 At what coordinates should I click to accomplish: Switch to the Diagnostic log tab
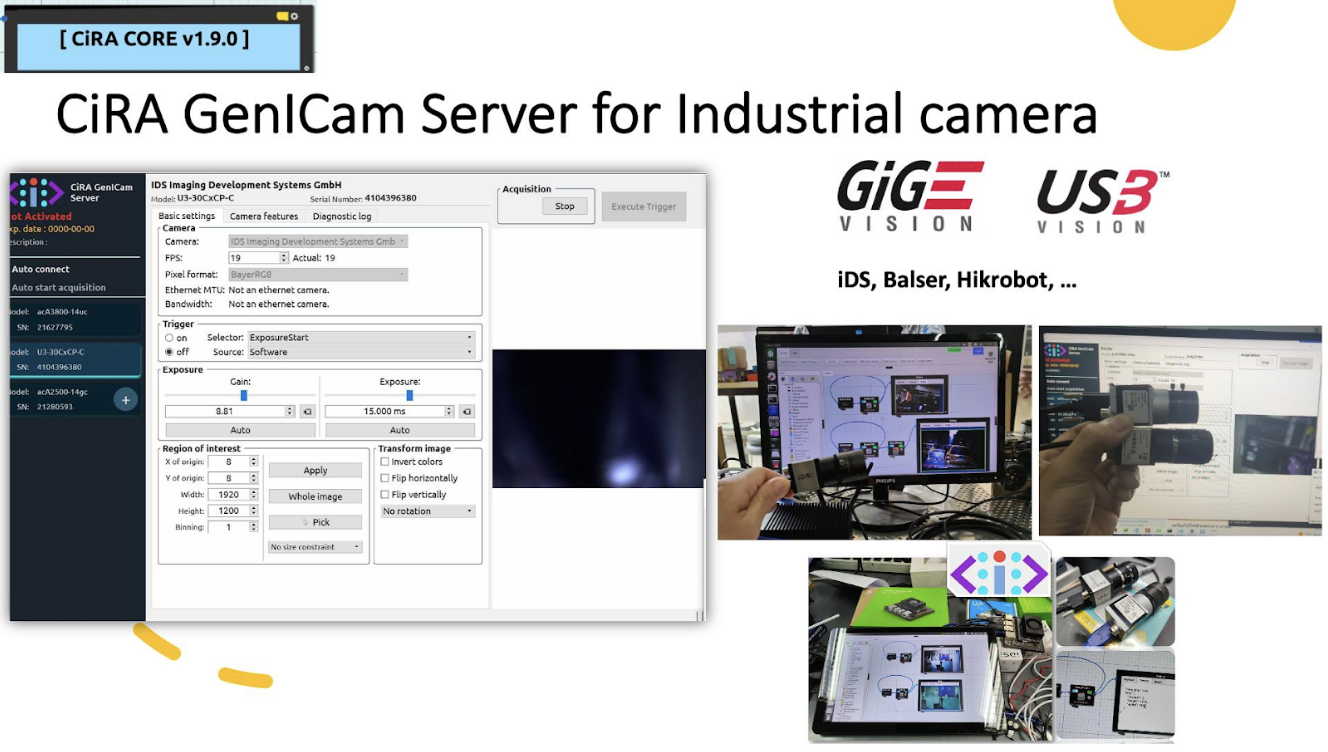[x=342, y=216]
